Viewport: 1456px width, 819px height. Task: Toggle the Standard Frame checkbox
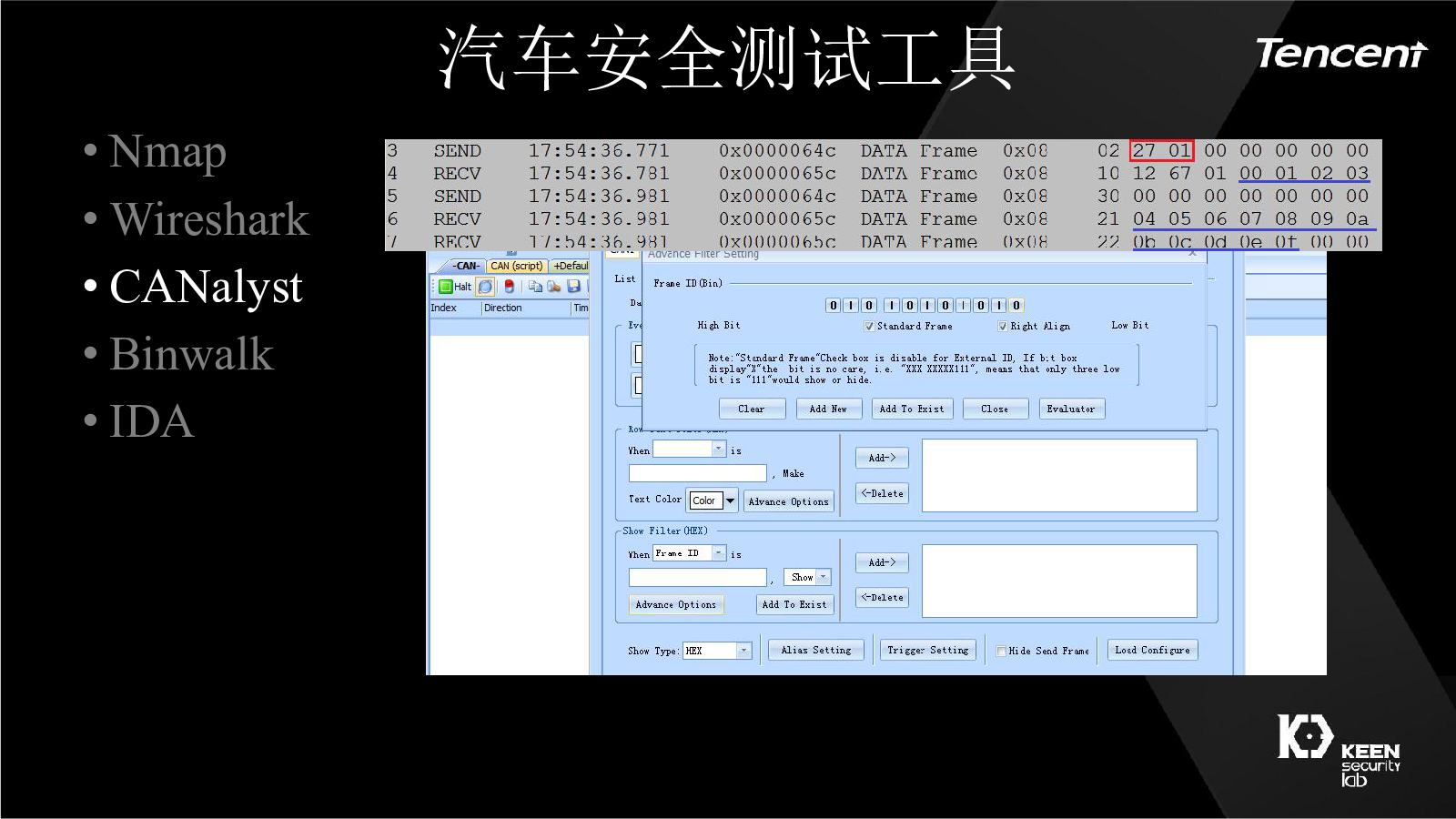(869, 326)
